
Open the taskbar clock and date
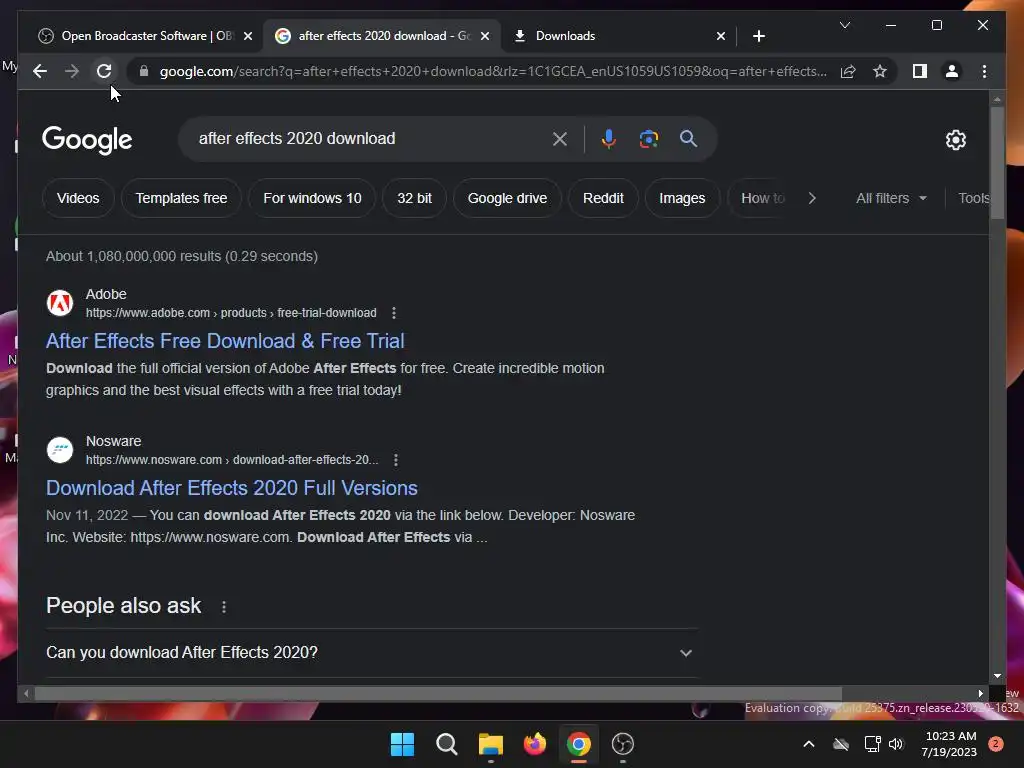[x=949, y=744]
